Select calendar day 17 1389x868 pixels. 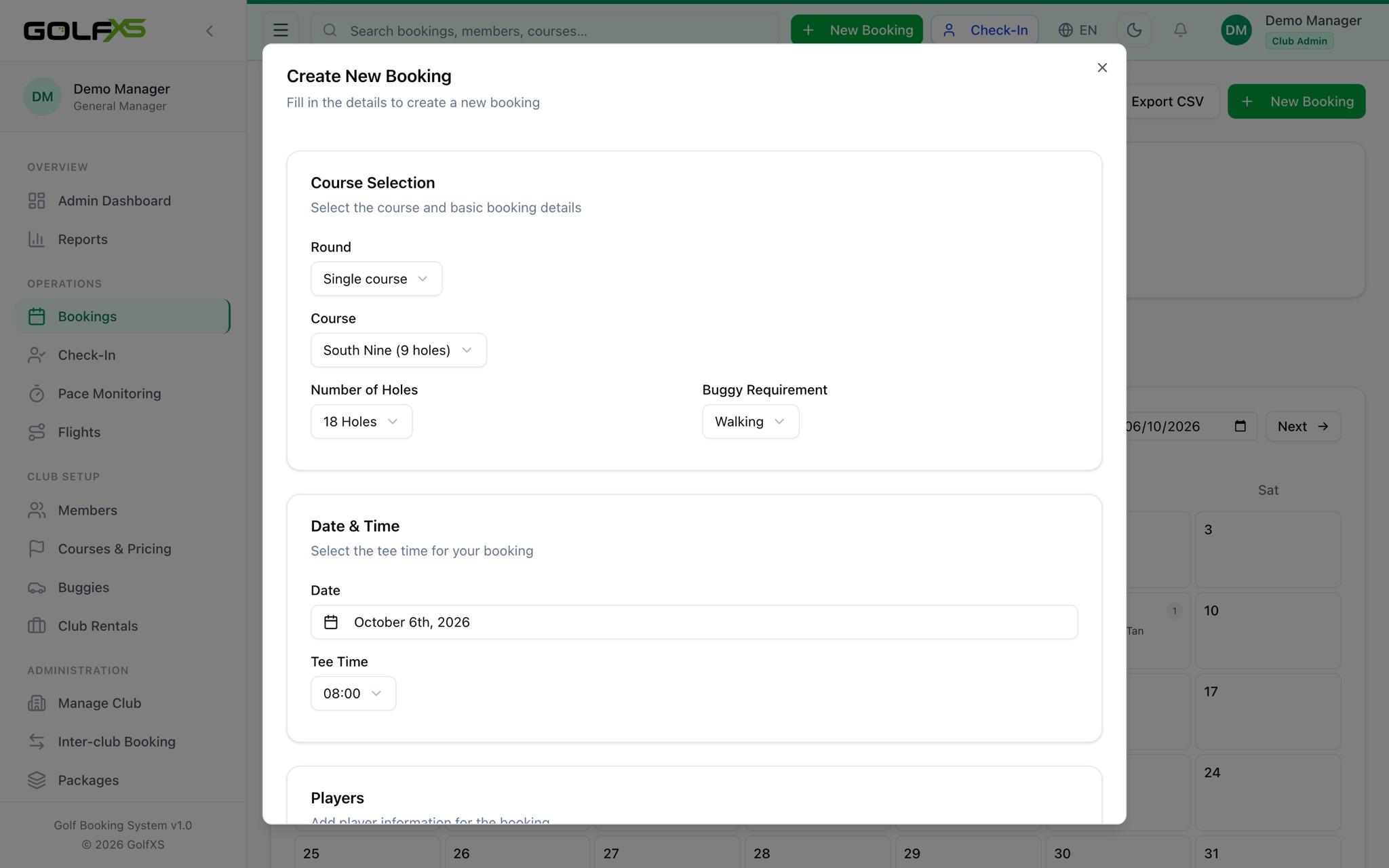pyautogui.click(x=1268, y=711)
